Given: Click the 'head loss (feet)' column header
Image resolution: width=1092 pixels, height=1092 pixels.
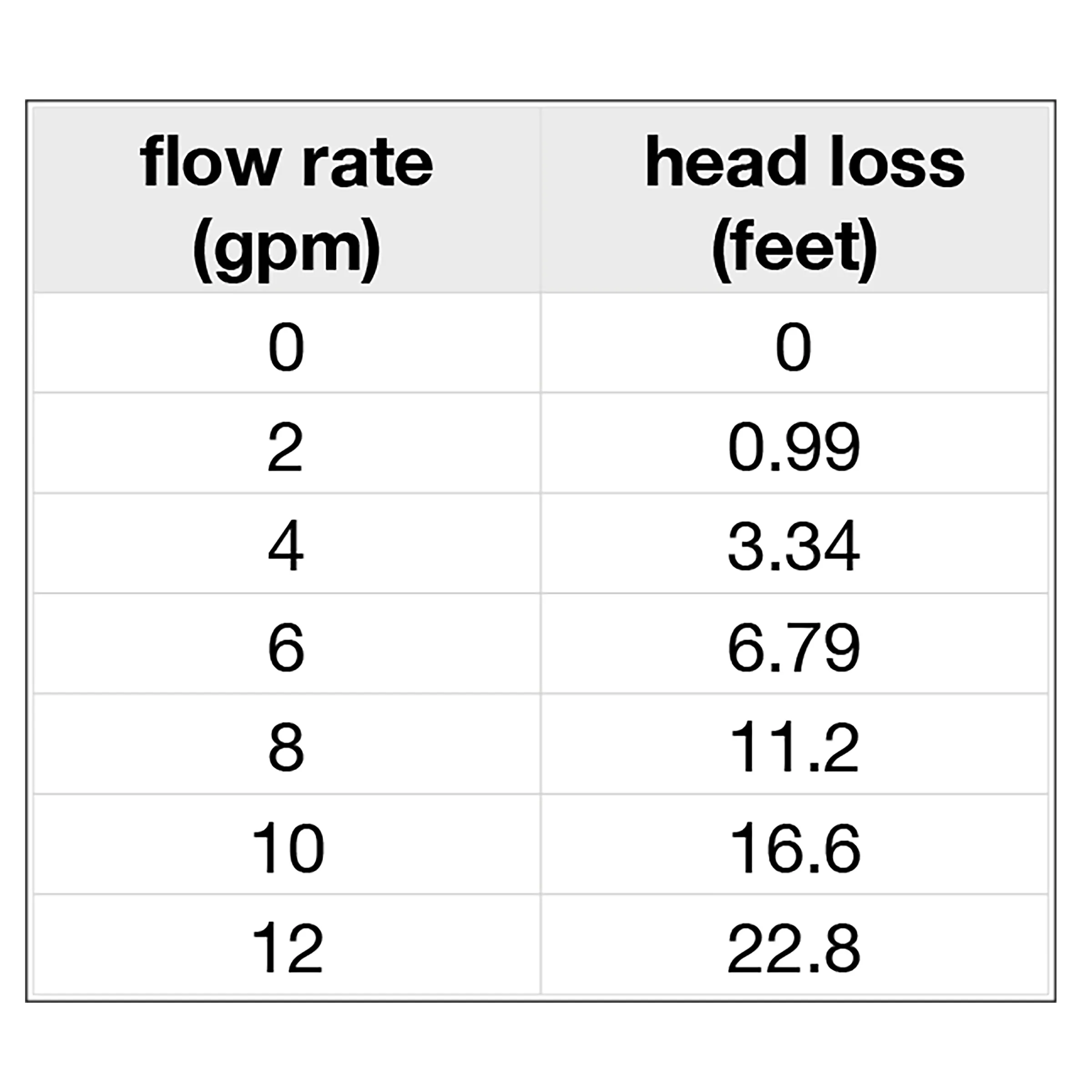Looking at the screenshot, I should tap(795, 200).
